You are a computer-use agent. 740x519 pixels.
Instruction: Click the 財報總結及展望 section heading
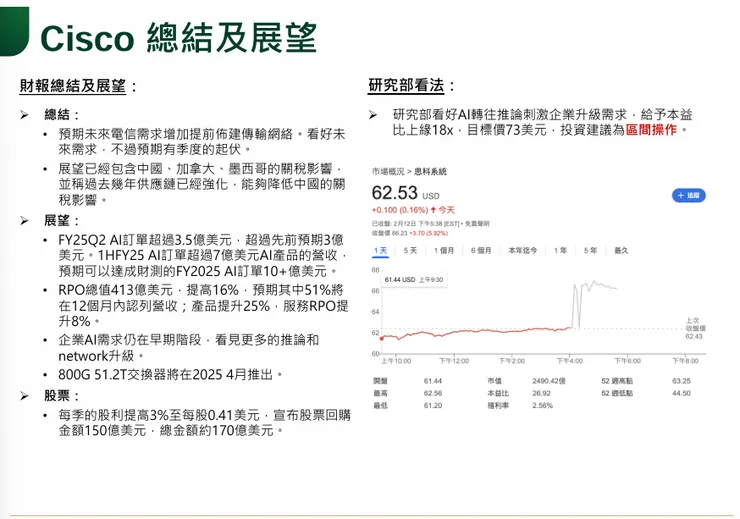point(73,86)
